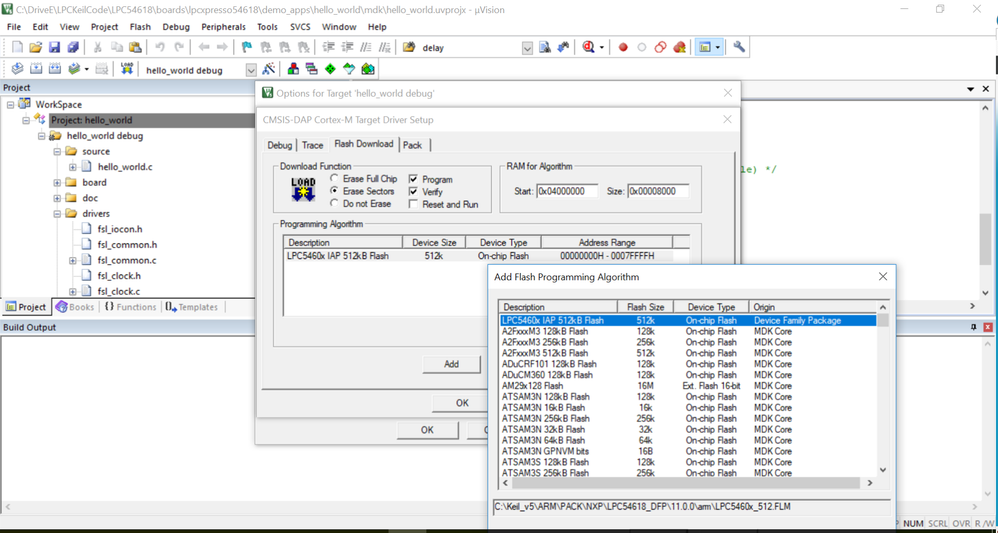This screenshot has height=533, width=998.
Task: Click the LOAD download-to-flash toolbar icon
Action: [x=127, y=69]
